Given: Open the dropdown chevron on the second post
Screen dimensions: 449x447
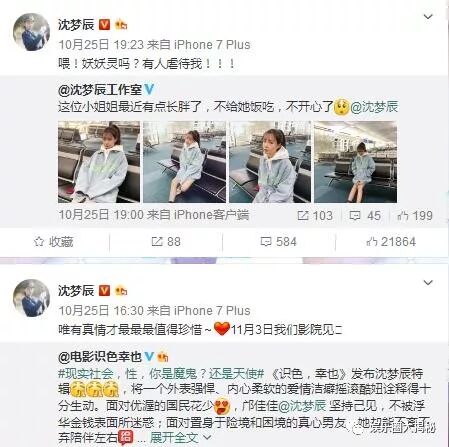Looking at the screenshot, I should 428,283.
